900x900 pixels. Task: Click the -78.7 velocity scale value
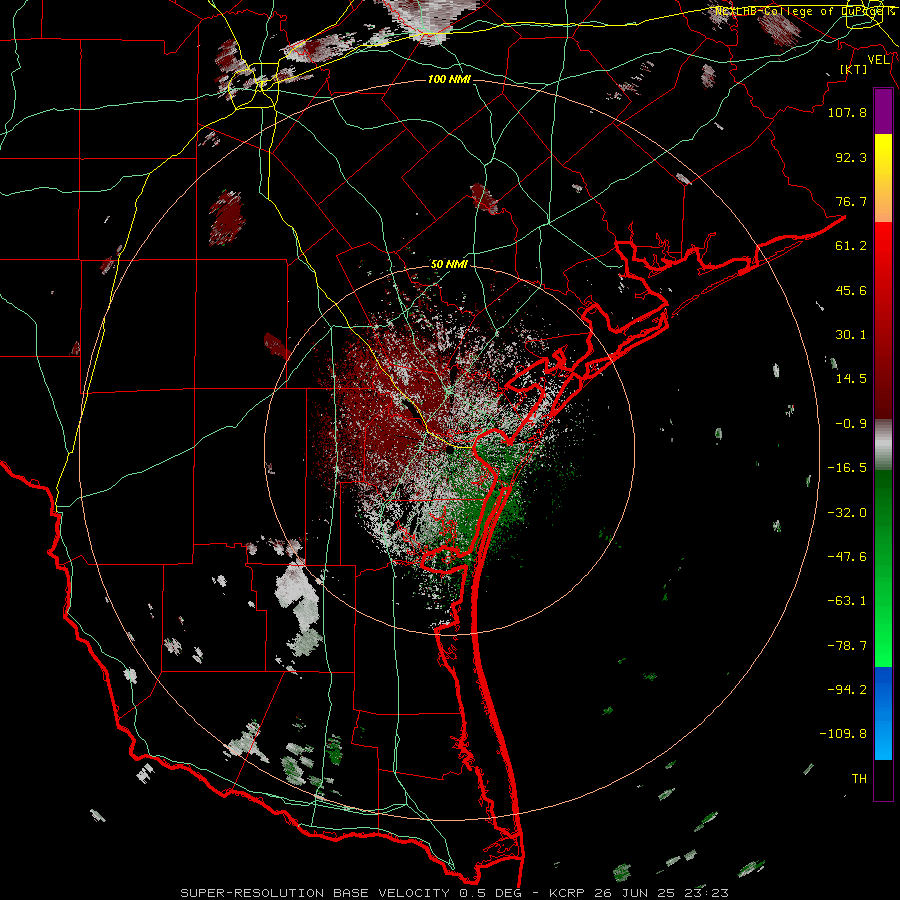point(847,646)
